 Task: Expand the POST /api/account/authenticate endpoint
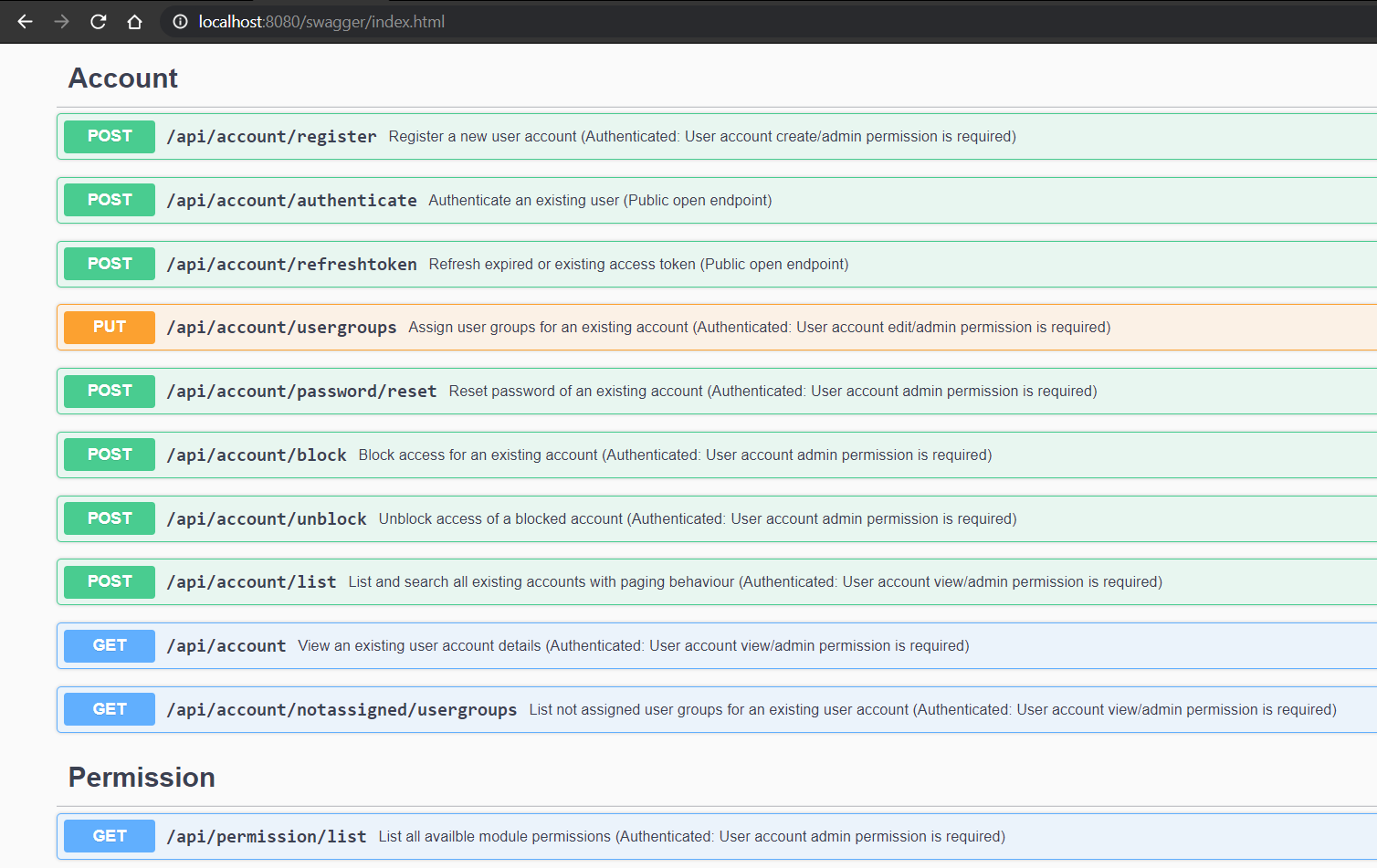click(717, 200)
